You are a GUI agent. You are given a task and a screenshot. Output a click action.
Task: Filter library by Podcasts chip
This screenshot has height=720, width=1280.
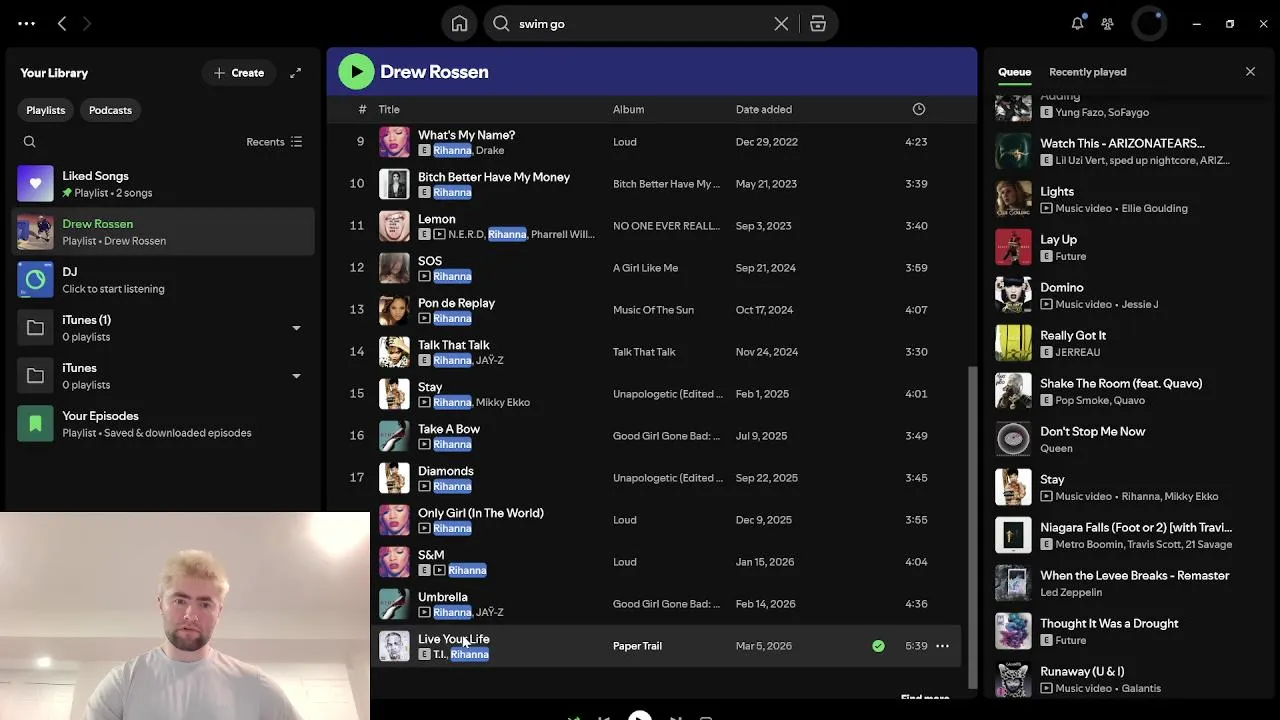click(110, 110)
